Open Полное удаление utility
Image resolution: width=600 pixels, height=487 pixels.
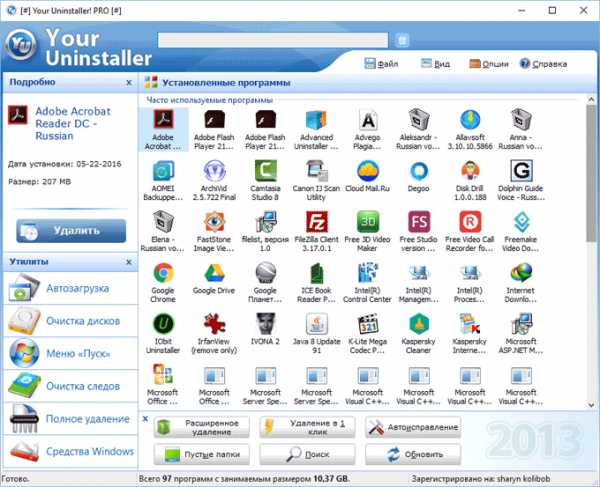(70, 419)
